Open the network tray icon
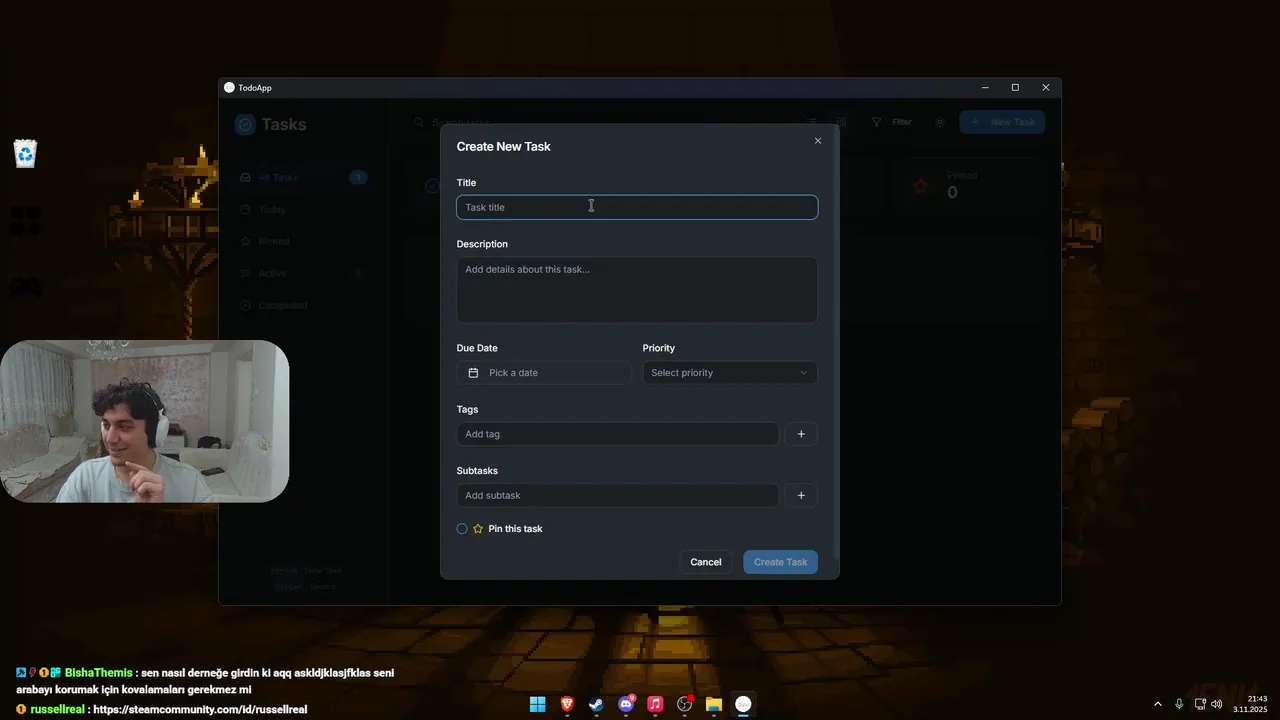 tap(1200, 704)
